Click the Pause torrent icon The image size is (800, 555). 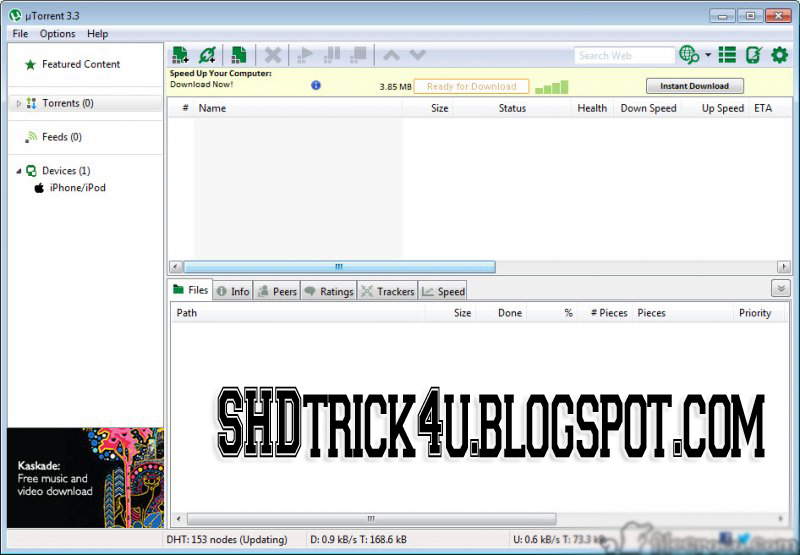(x=332, y=55)
